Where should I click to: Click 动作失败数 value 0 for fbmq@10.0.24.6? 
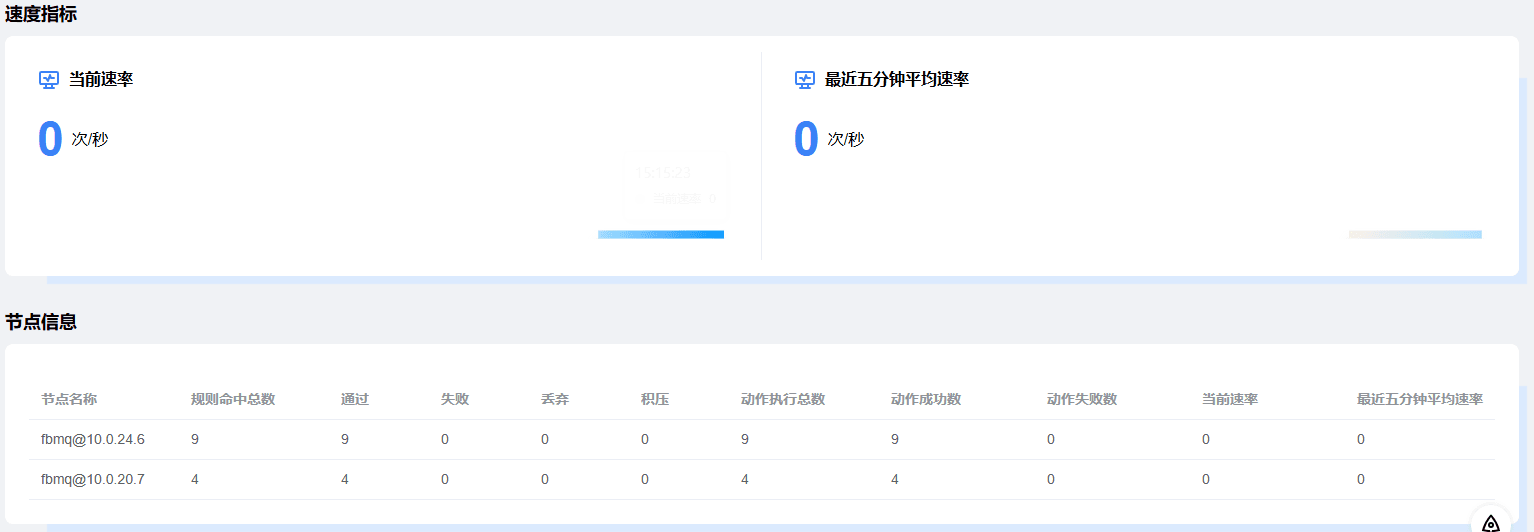coord(1051,439)
